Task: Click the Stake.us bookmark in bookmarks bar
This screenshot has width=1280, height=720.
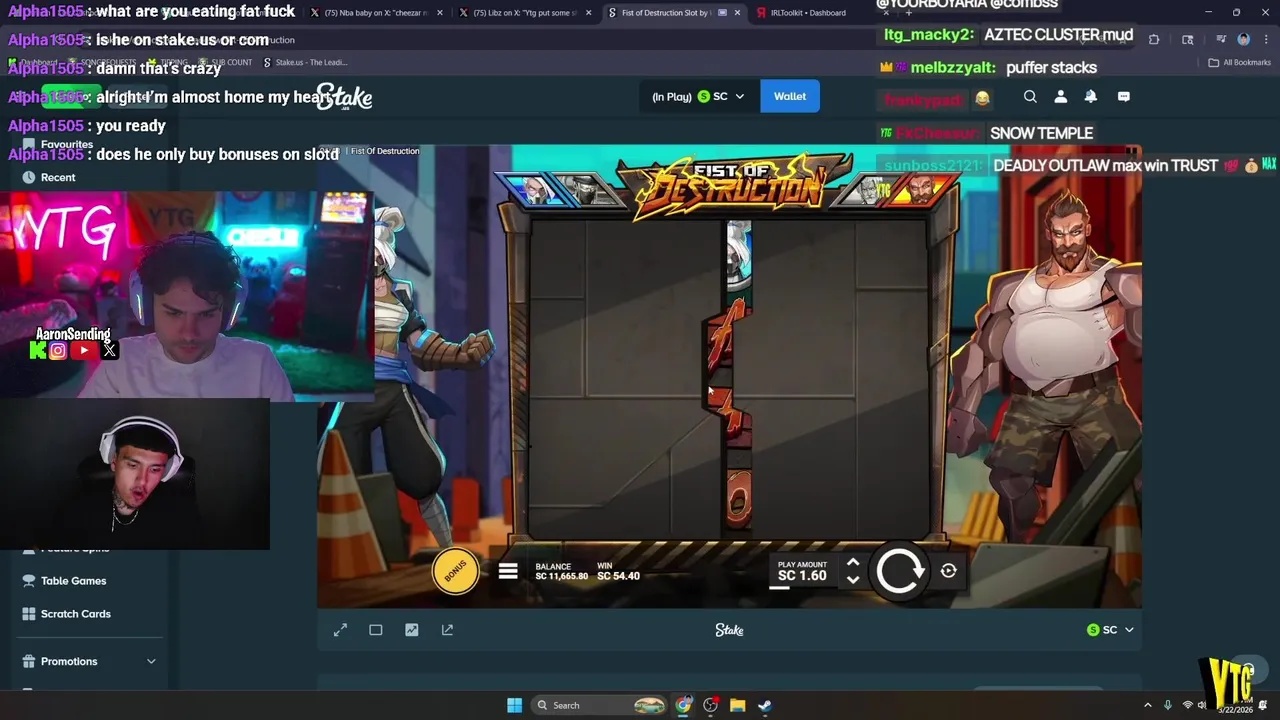Action: (305, 62)
